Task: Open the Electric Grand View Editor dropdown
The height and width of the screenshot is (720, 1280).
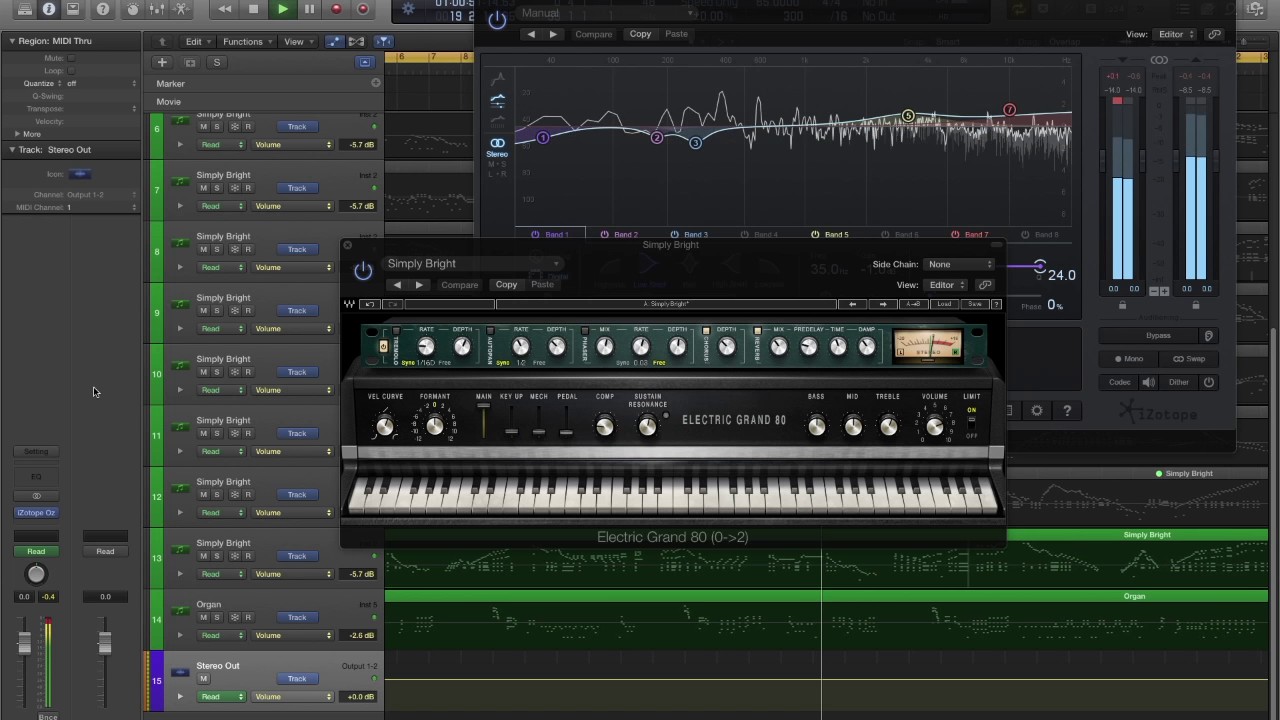Action: tap(945, 285)
